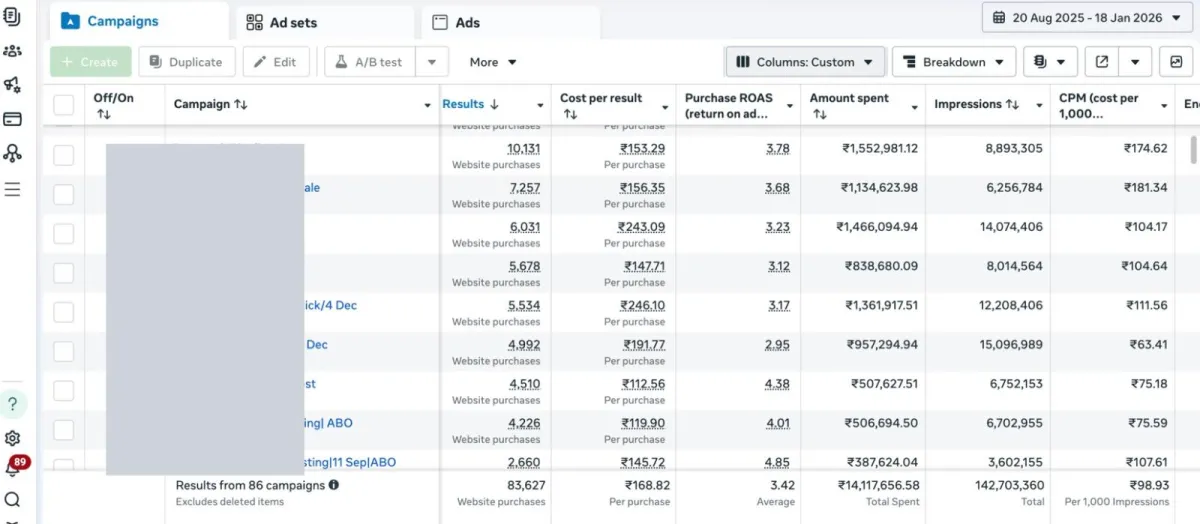Tick the select-all checkbox in header
Image resolution: width=1200 pixels, height=524 pixels.
pyautogui.click(x=63, y=105)
